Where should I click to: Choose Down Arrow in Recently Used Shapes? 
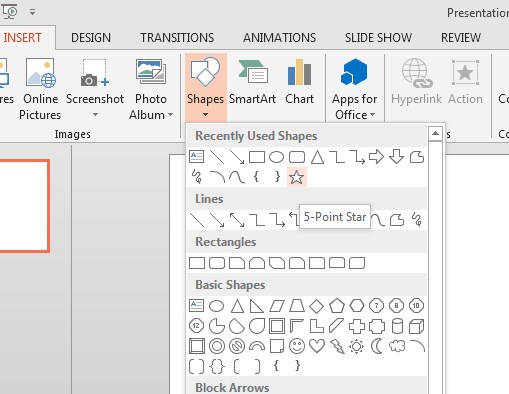(396, 157)
